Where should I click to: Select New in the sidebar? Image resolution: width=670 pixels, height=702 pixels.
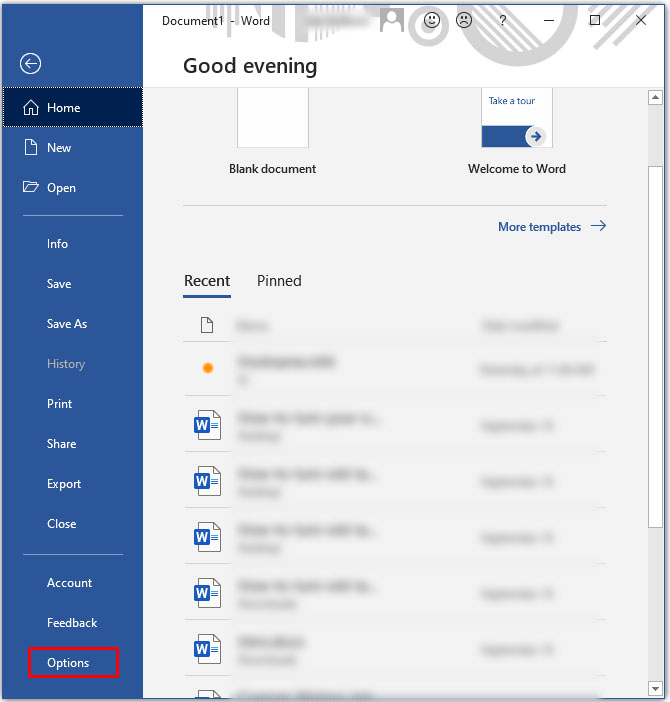pos(73,147)
